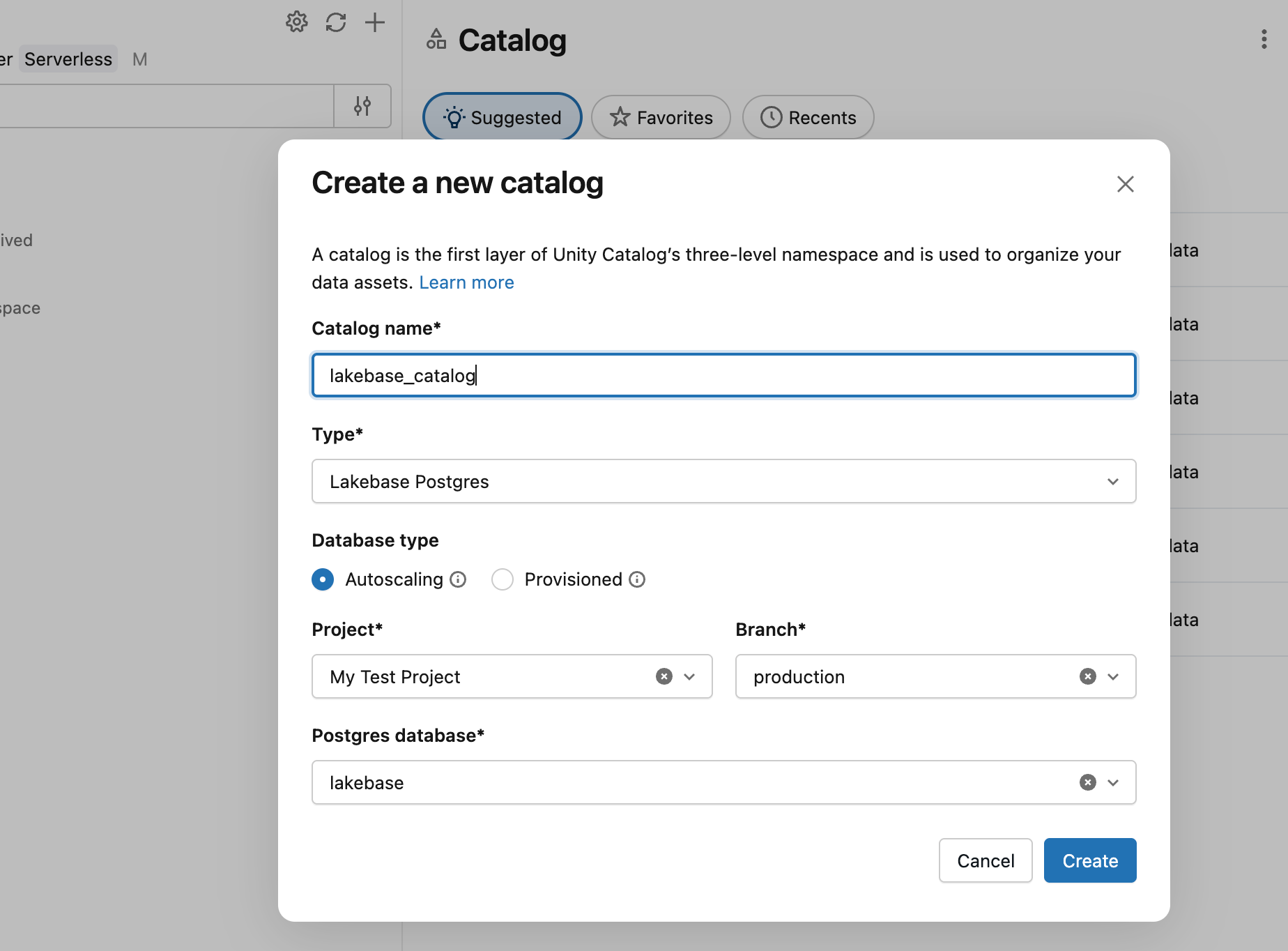Clear the production branch selection

click(1087, 676)
